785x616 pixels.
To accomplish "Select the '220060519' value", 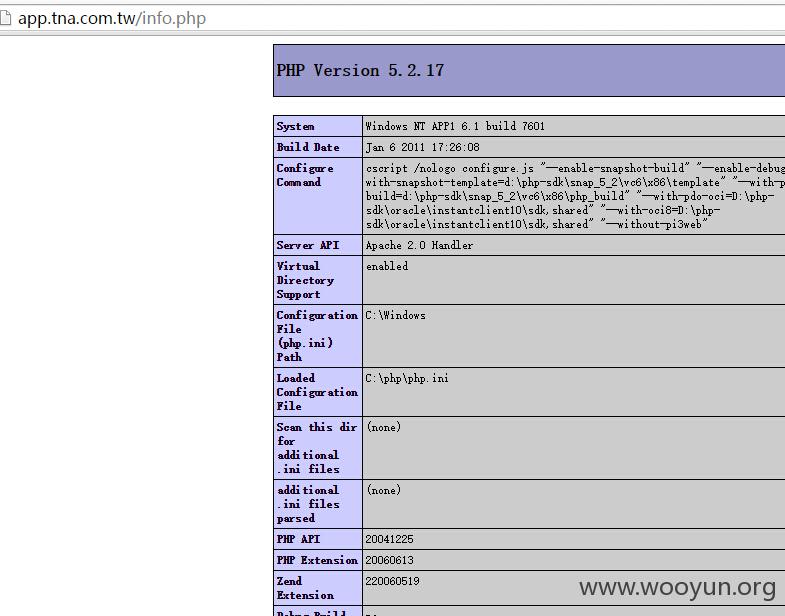I will tap(392, 581).
